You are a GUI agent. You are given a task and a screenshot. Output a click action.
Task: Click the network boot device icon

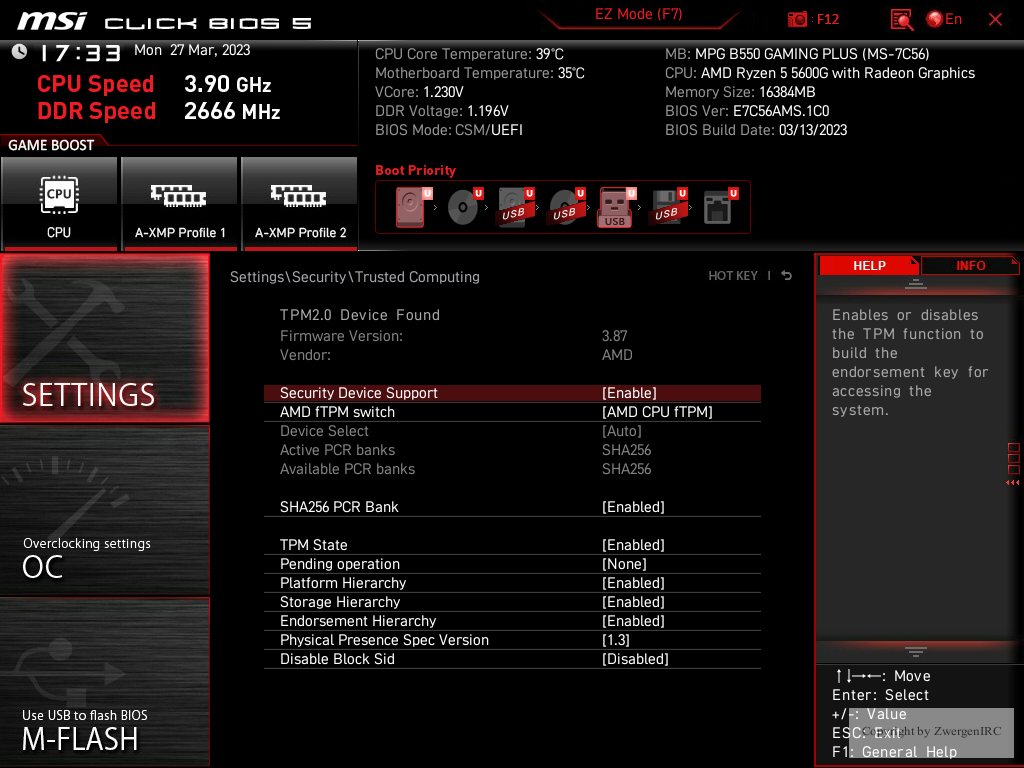click(717, 207)
